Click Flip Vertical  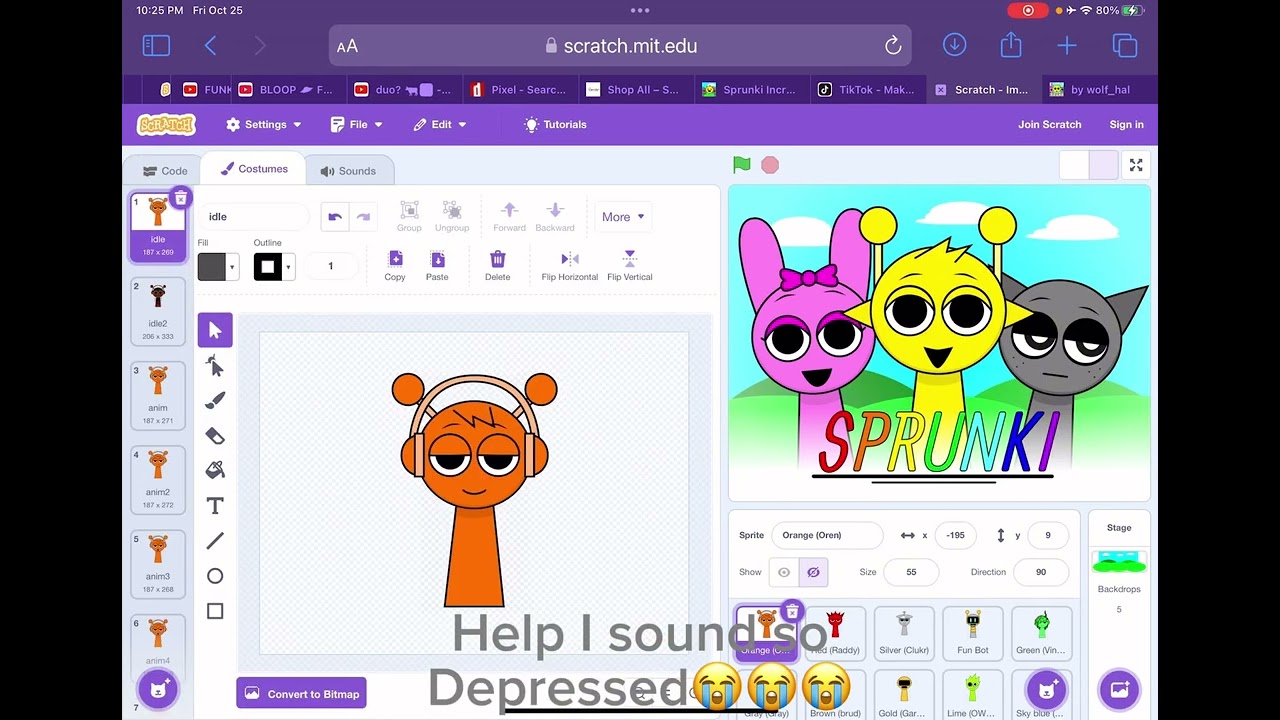tap(630, 265)
